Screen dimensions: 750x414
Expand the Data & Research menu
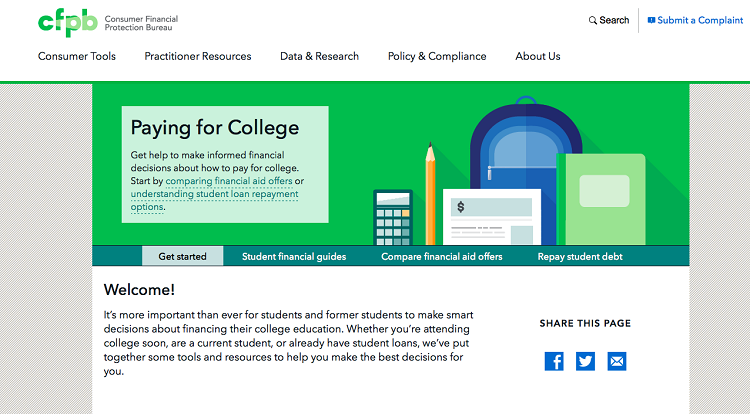[320, 56]
